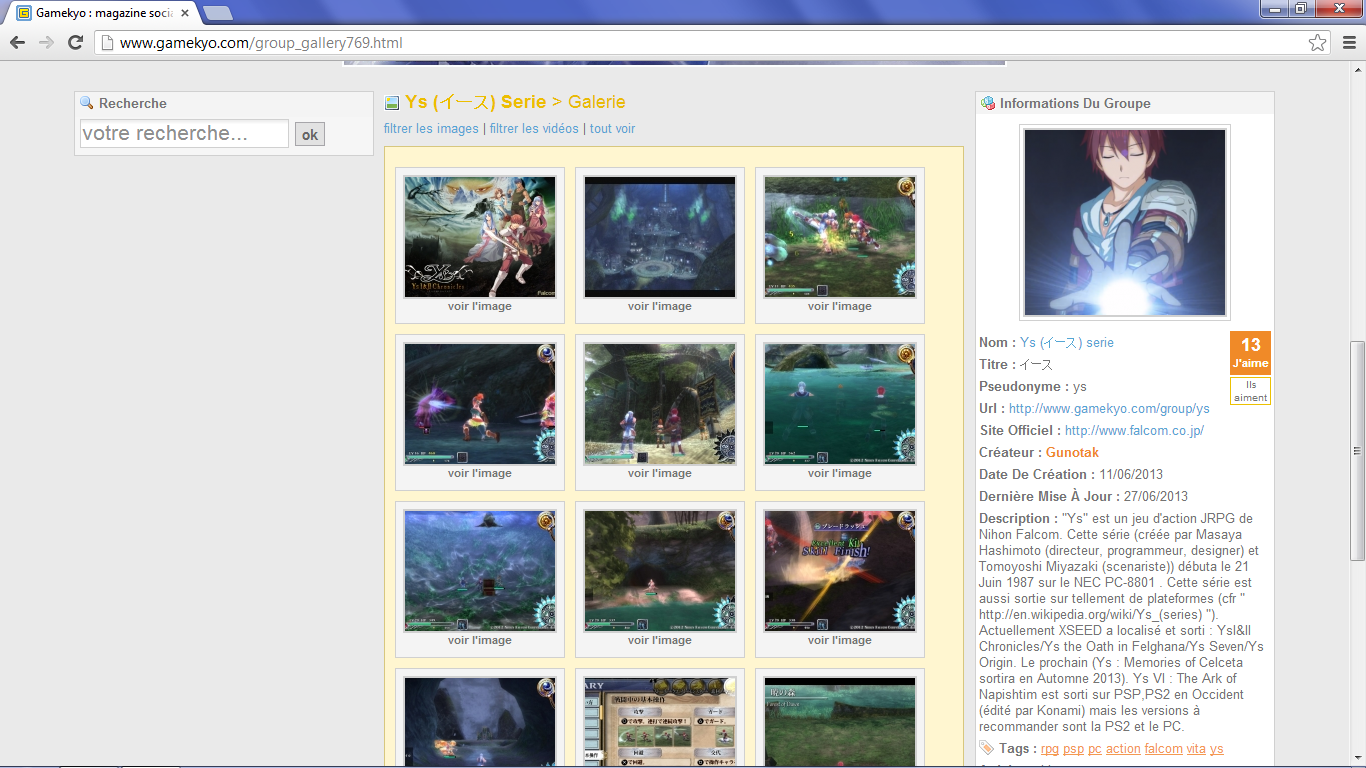Viewport: 1366px width, 768px height.
Task: Click the 'falcom' tag
Action: [1164, 749]
